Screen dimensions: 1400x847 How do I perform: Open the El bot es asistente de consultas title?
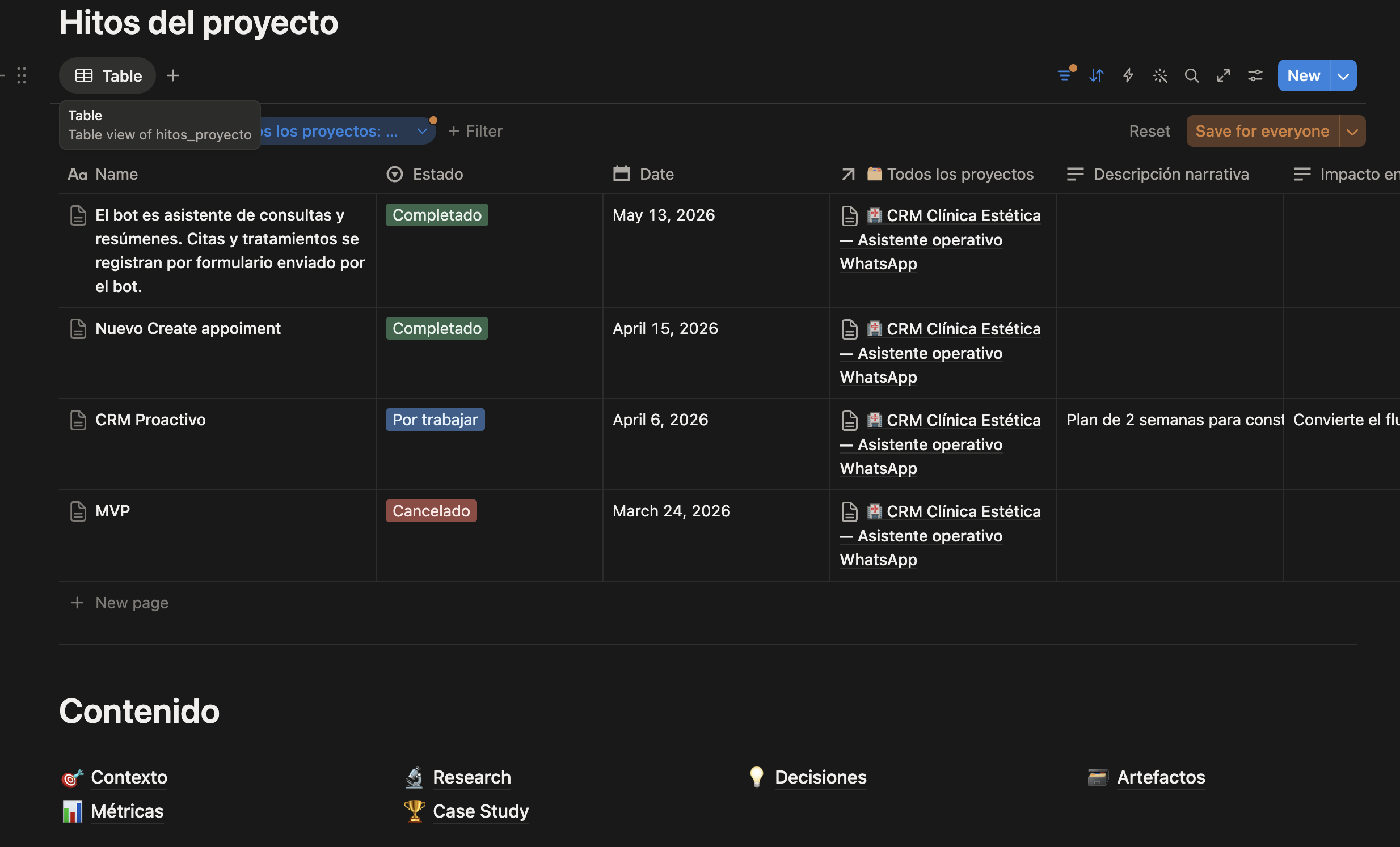pyautogui.click(x=230, y=251)
